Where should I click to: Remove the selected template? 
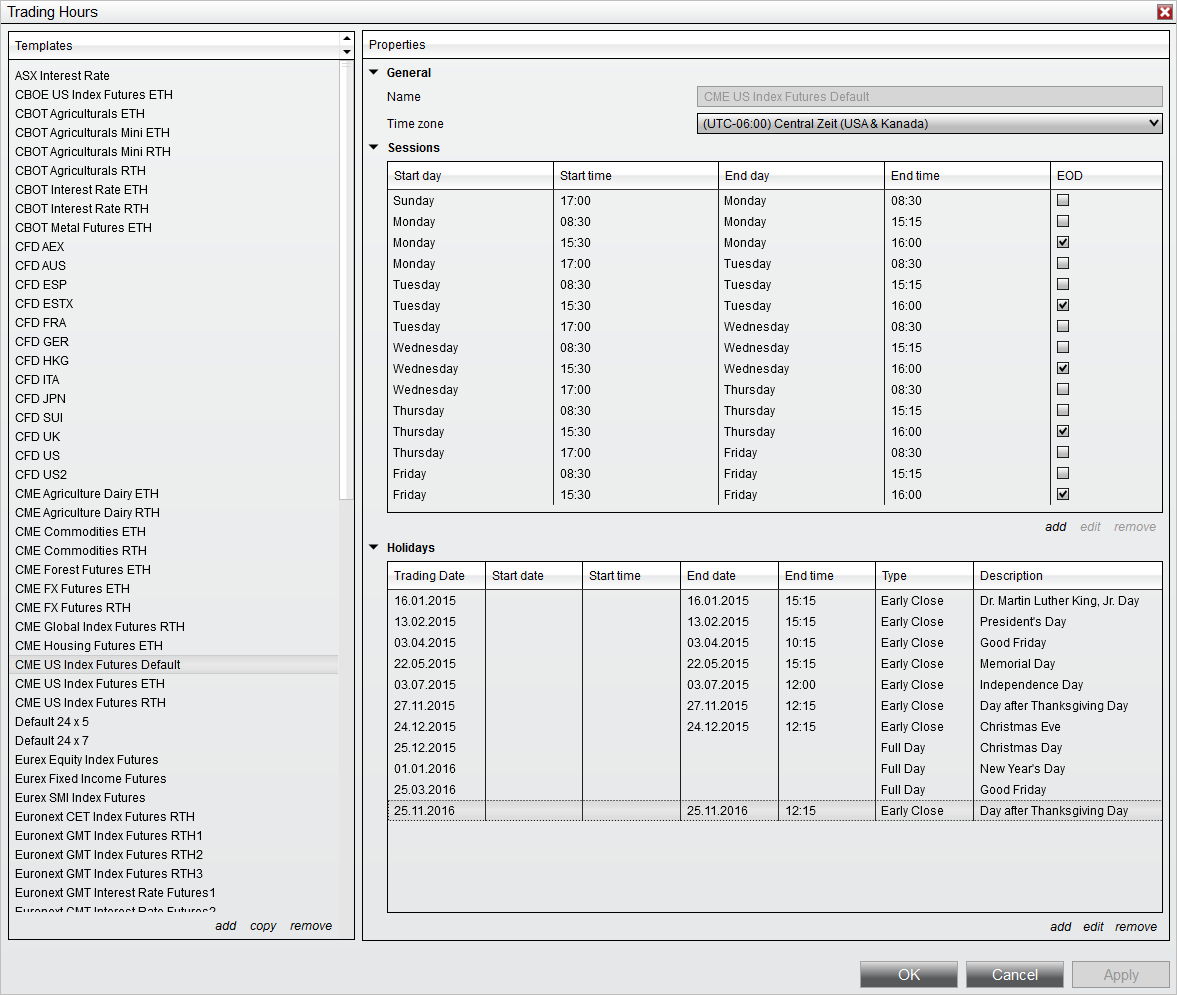click(x=311, y=926)
